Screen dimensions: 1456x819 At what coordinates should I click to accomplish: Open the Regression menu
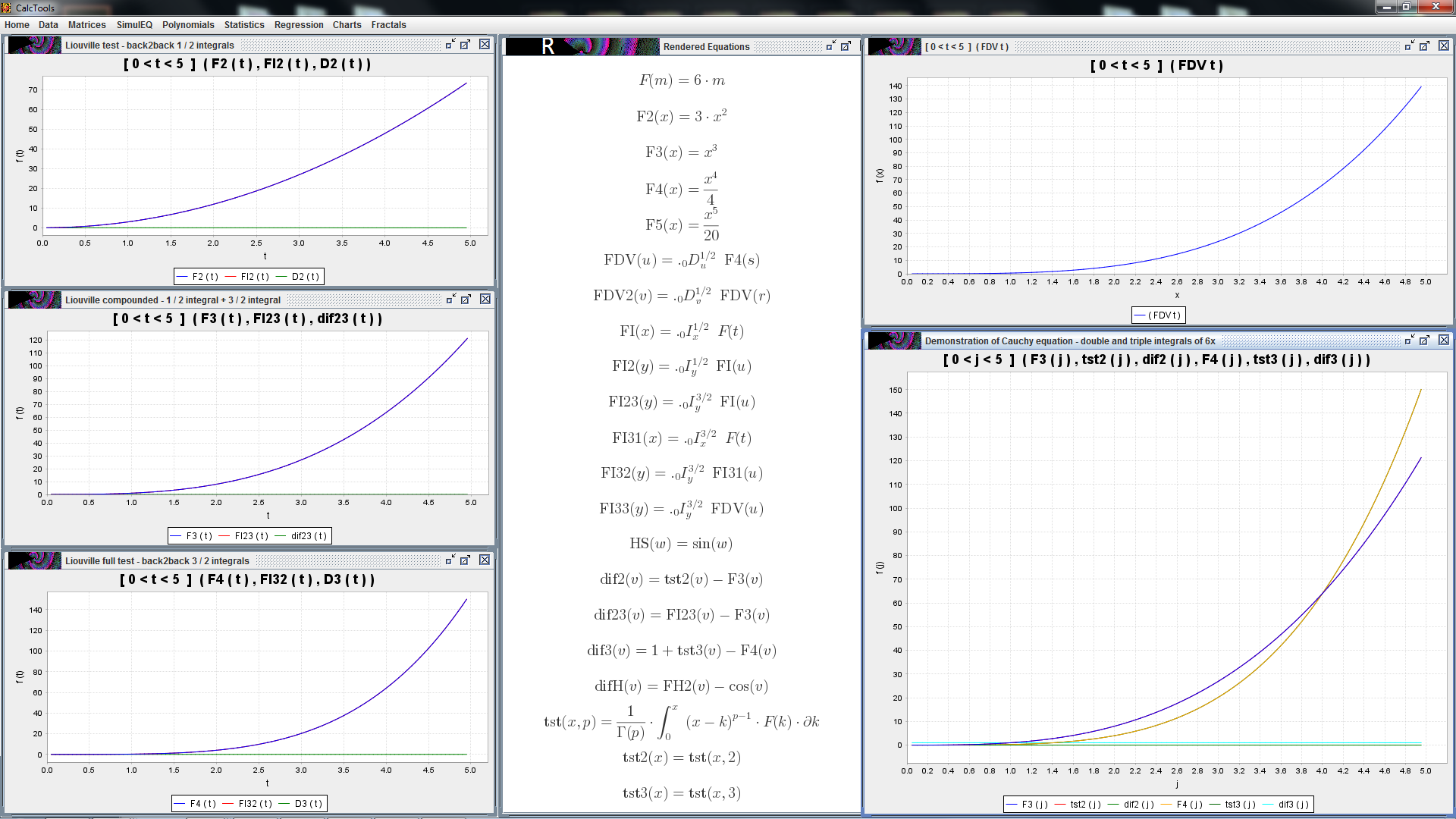point(299,25)
